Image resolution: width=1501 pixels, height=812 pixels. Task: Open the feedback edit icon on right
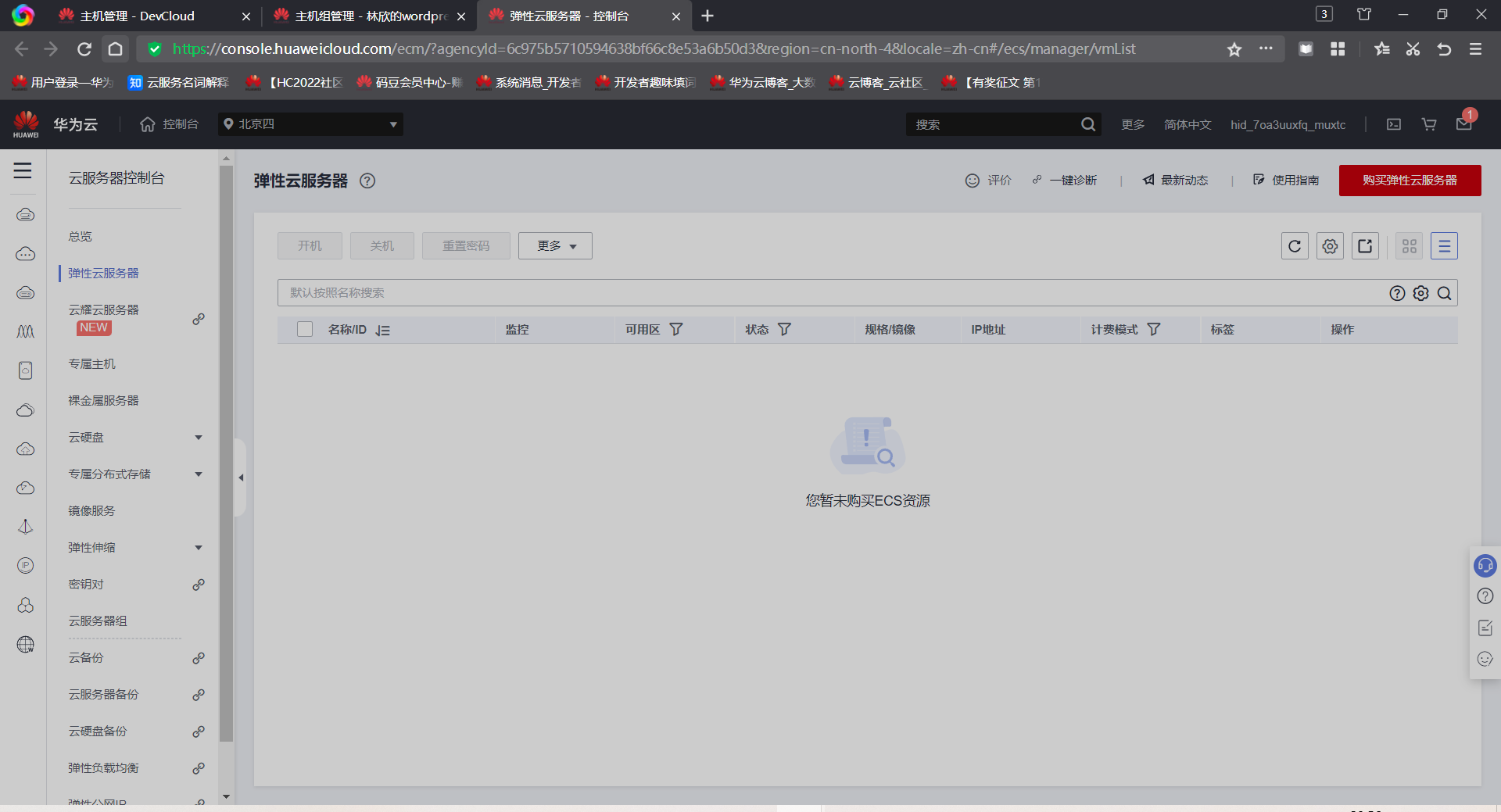1485,628
